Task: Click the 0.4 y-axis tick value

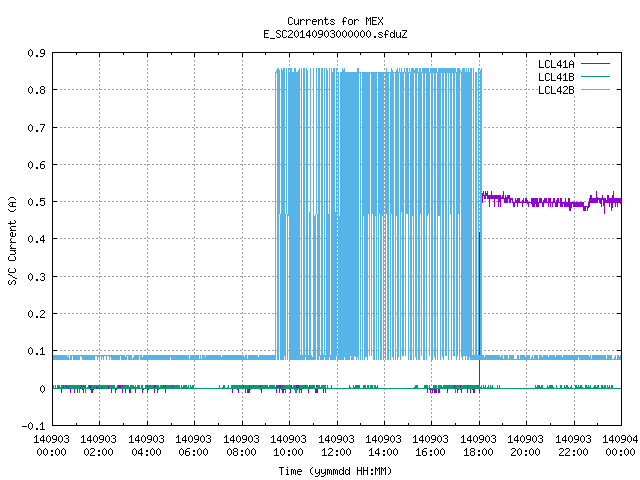Action: [36, 239]
